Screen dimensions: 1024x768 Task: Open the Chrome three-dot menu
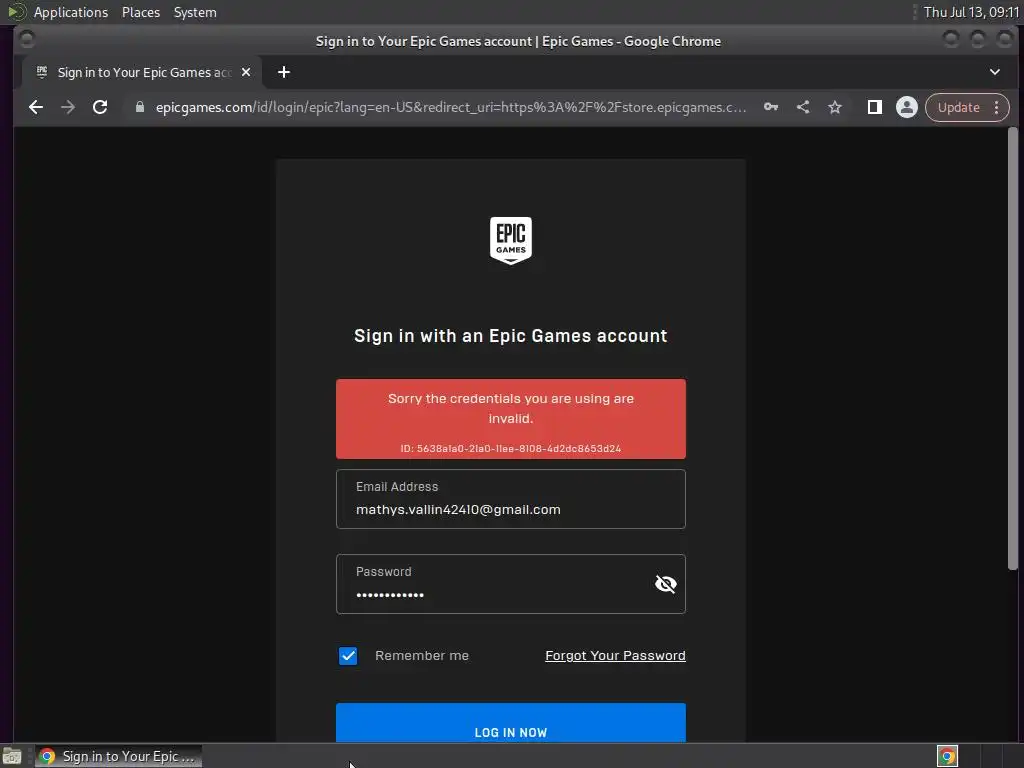(997, 107)
